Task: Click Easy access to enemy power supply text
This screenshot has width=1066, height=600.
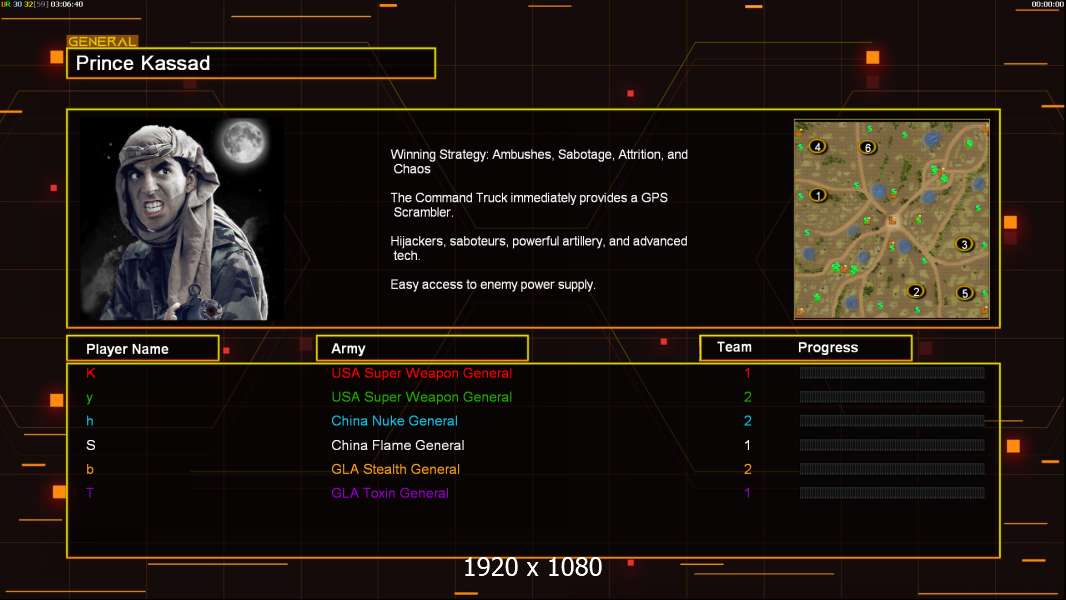Action: click(x=493, y=285)
